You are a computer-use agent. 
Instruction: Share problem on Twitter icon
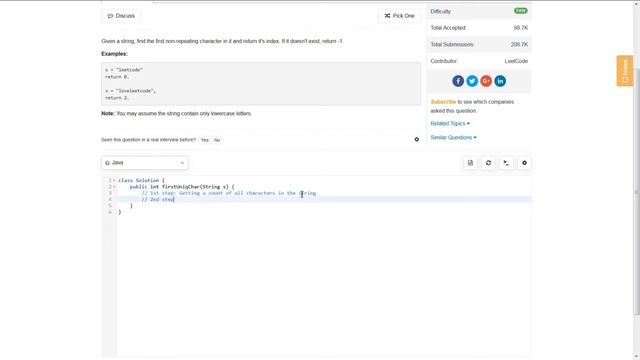pos(472,81)
